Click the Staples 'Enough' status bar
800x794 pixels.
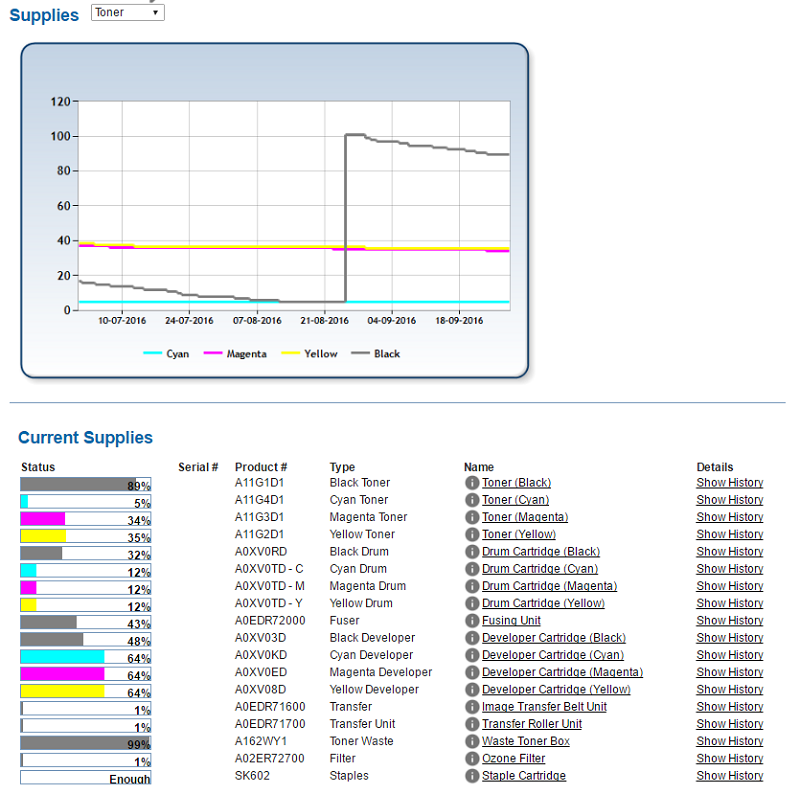pos(86,778)
